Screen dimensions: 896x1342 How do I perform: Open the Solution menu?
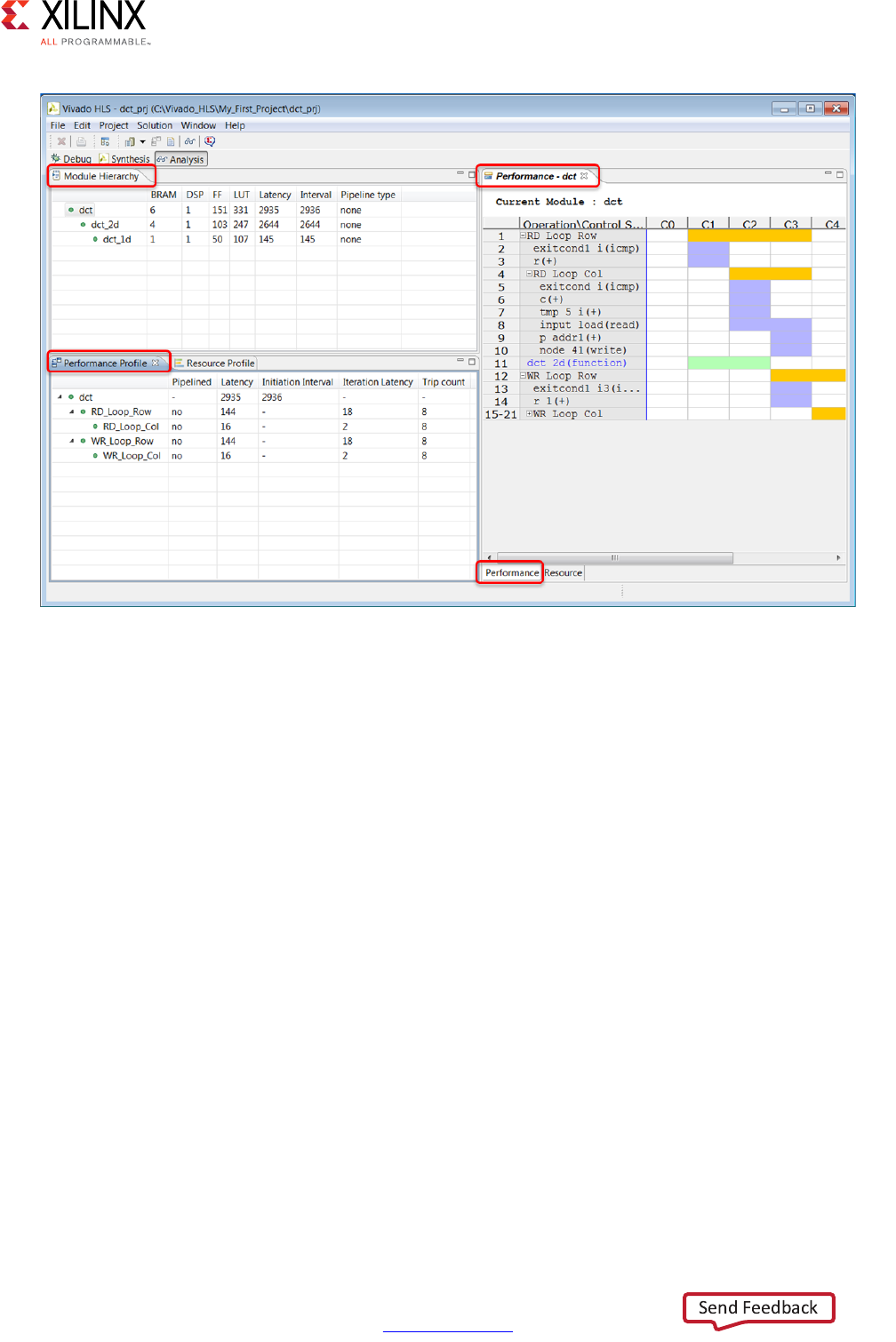[x=155, y=125]
